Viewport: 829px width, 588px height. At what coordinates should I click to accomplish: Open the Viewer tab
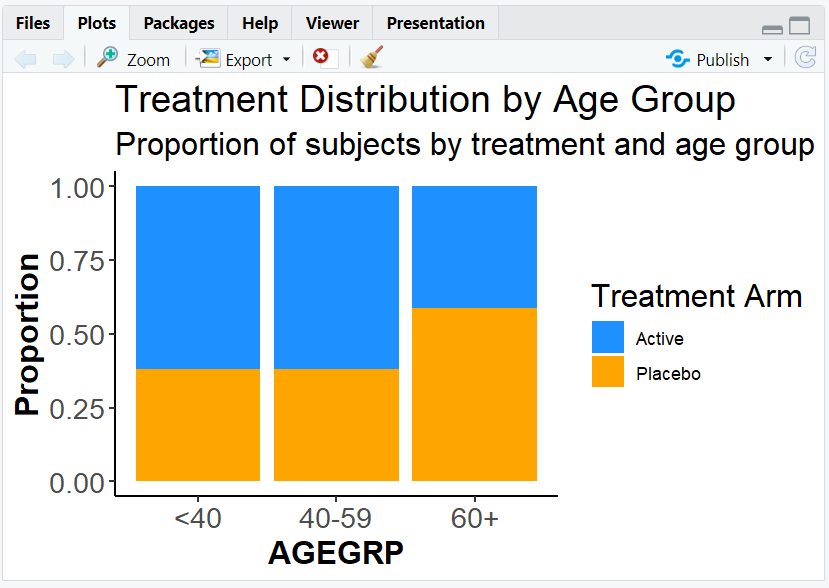point(331,22)
